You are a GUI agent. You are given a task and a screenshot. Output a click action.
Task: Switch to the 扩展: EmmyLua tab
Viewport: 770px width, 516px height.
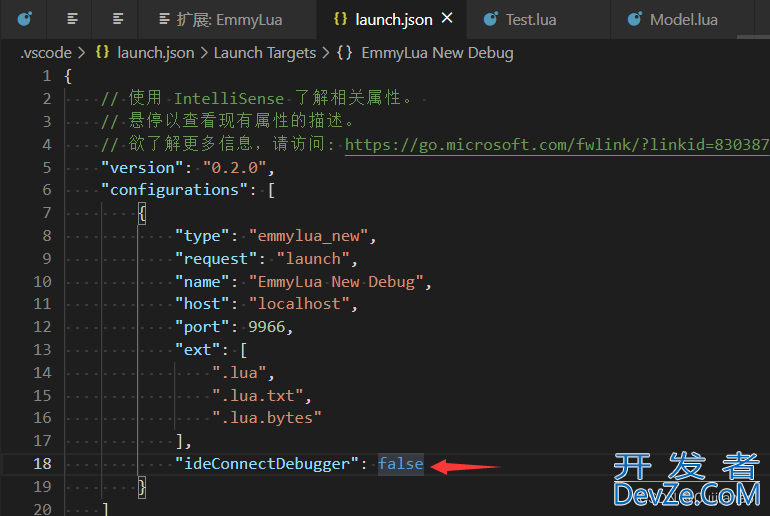pos(228,20)
